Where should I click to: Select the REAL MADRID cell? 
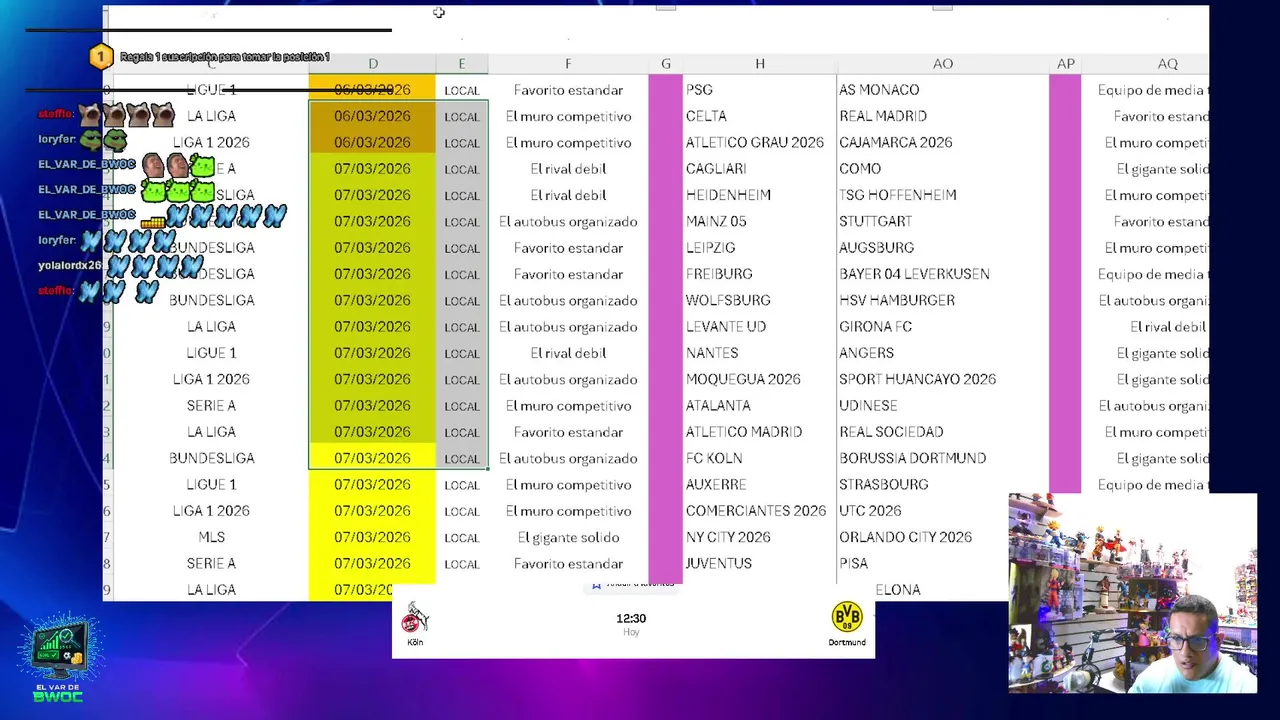pyautogui.click(x=943, y=116)
